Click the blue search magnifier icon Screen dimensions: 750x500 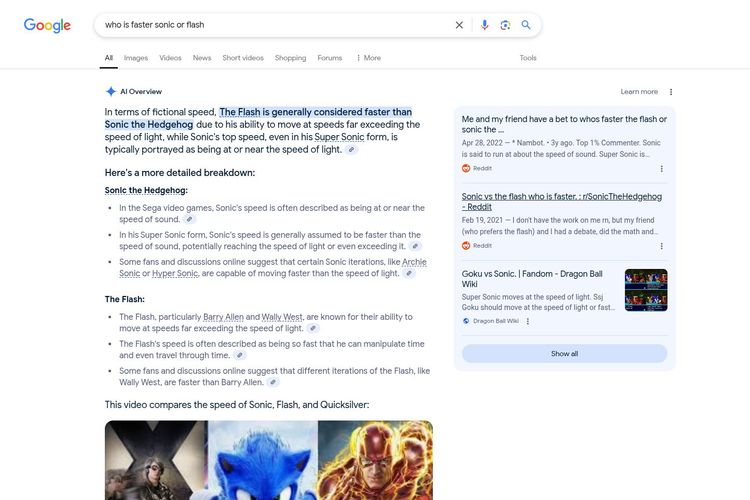526,25
